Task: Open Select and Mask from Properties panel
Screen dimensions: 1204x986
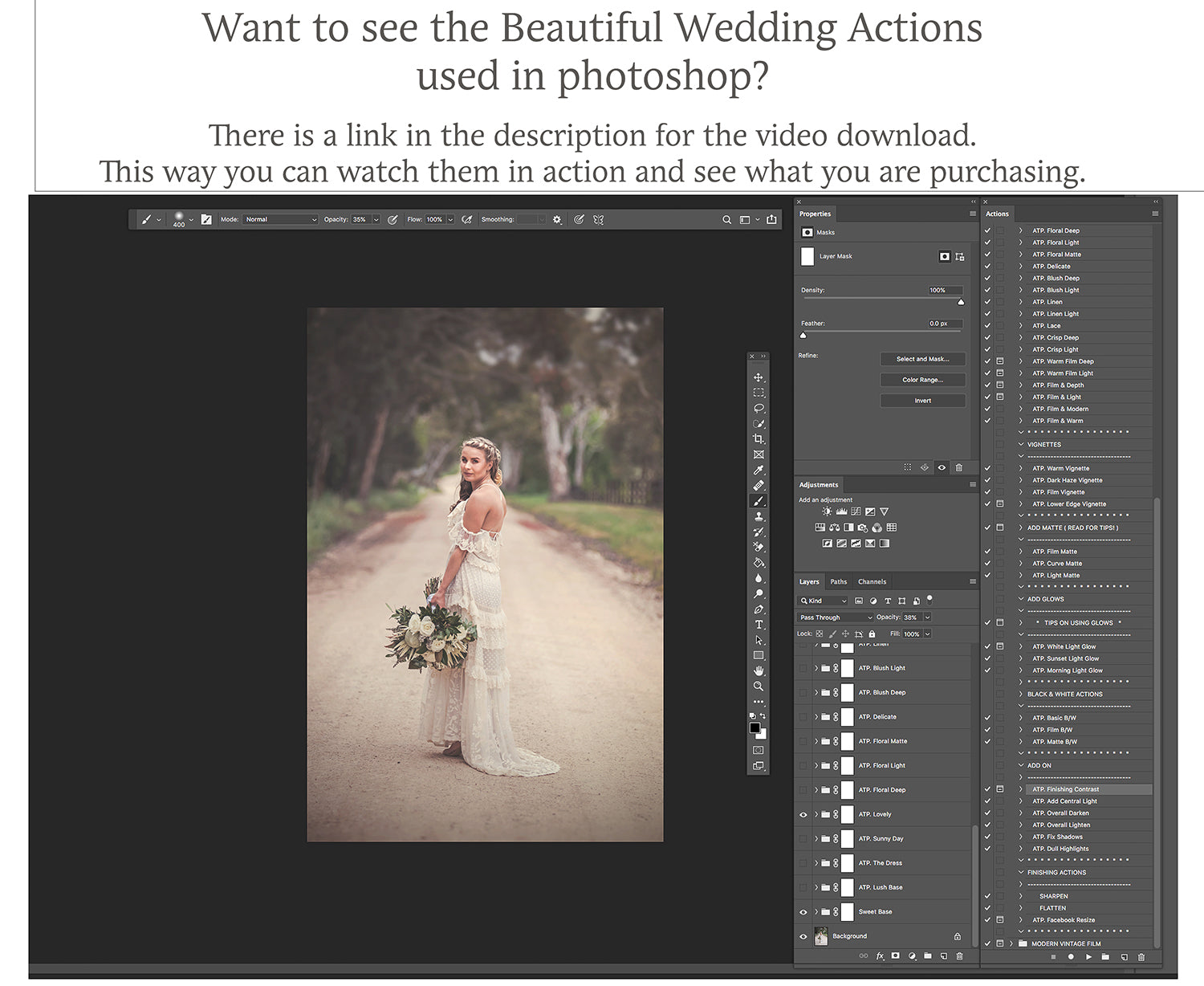Action: (922, 359)
